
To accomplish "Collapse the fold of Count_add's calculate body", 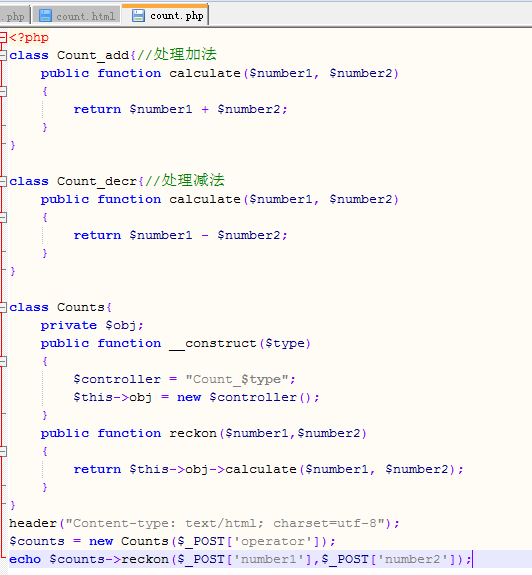I will tap(3, 91).
